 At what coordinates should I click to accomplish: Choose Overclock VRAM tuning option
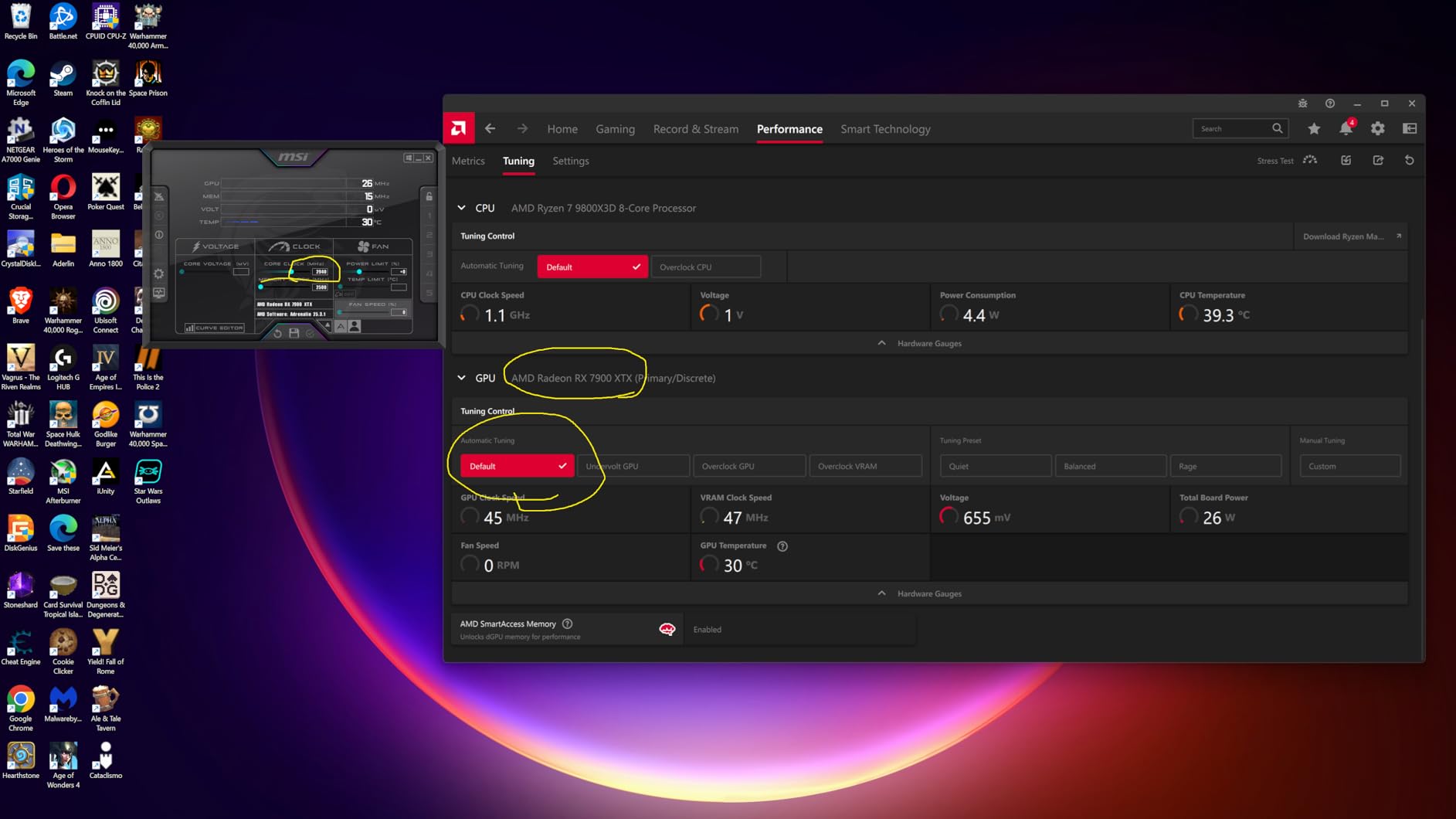(865, 466)
